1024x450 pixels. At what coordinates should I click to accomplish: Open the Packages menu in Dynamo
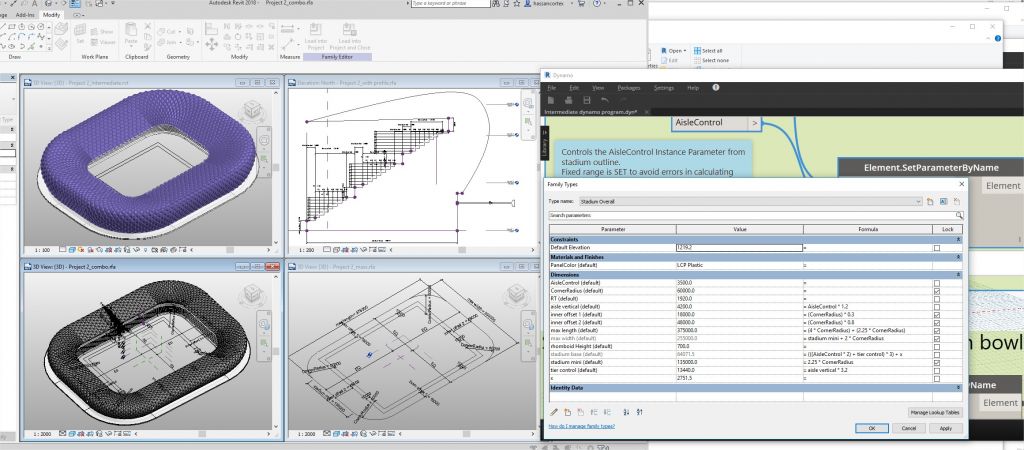click(x=629, y=88)
